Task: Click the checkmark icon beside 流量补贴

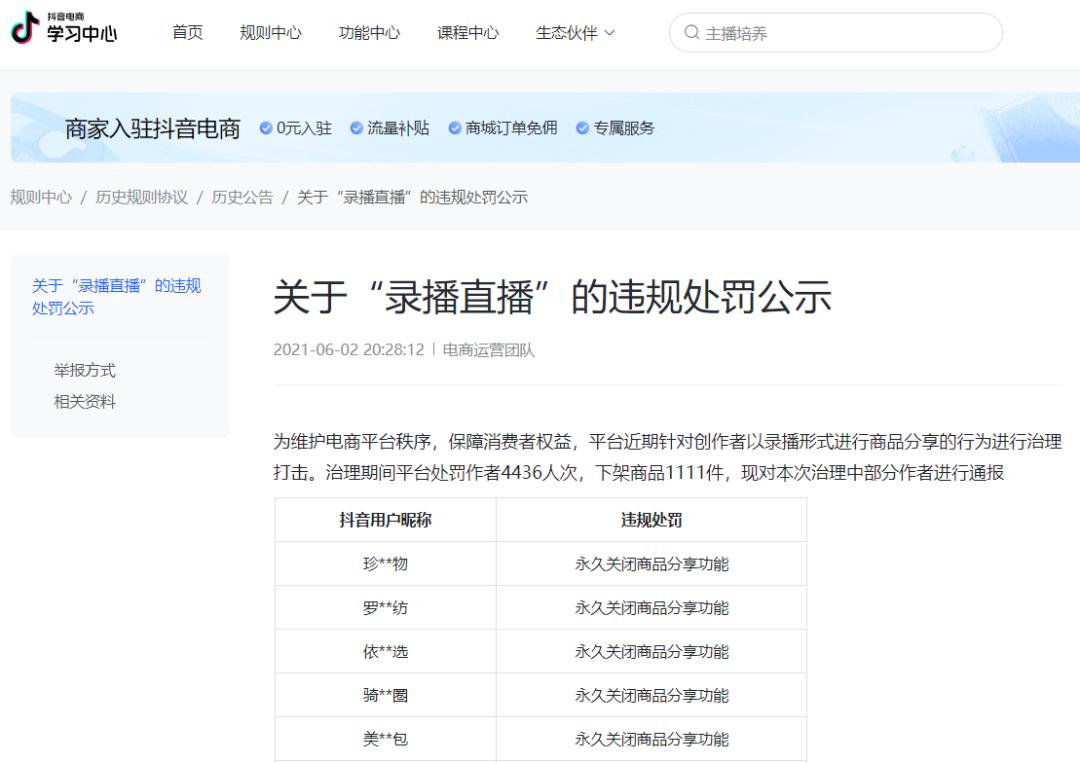Action: pos(355,128)
